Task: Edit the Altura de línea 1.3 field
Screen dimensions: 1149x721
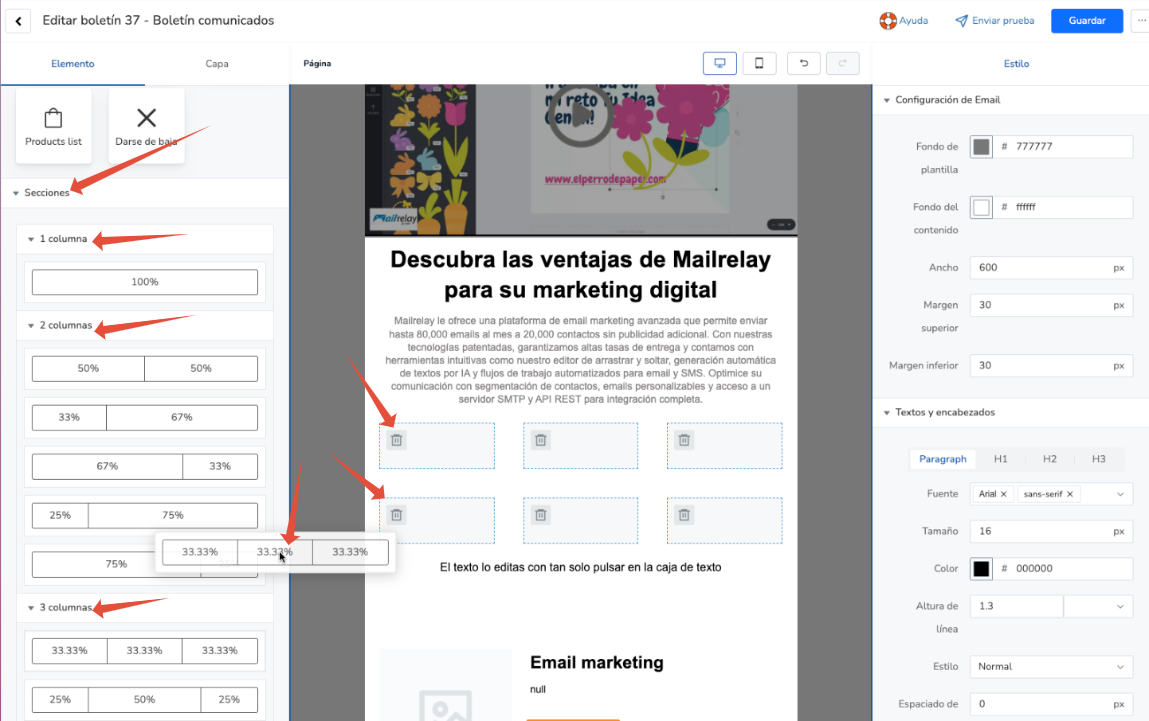Action: (x=1016, y=606)
